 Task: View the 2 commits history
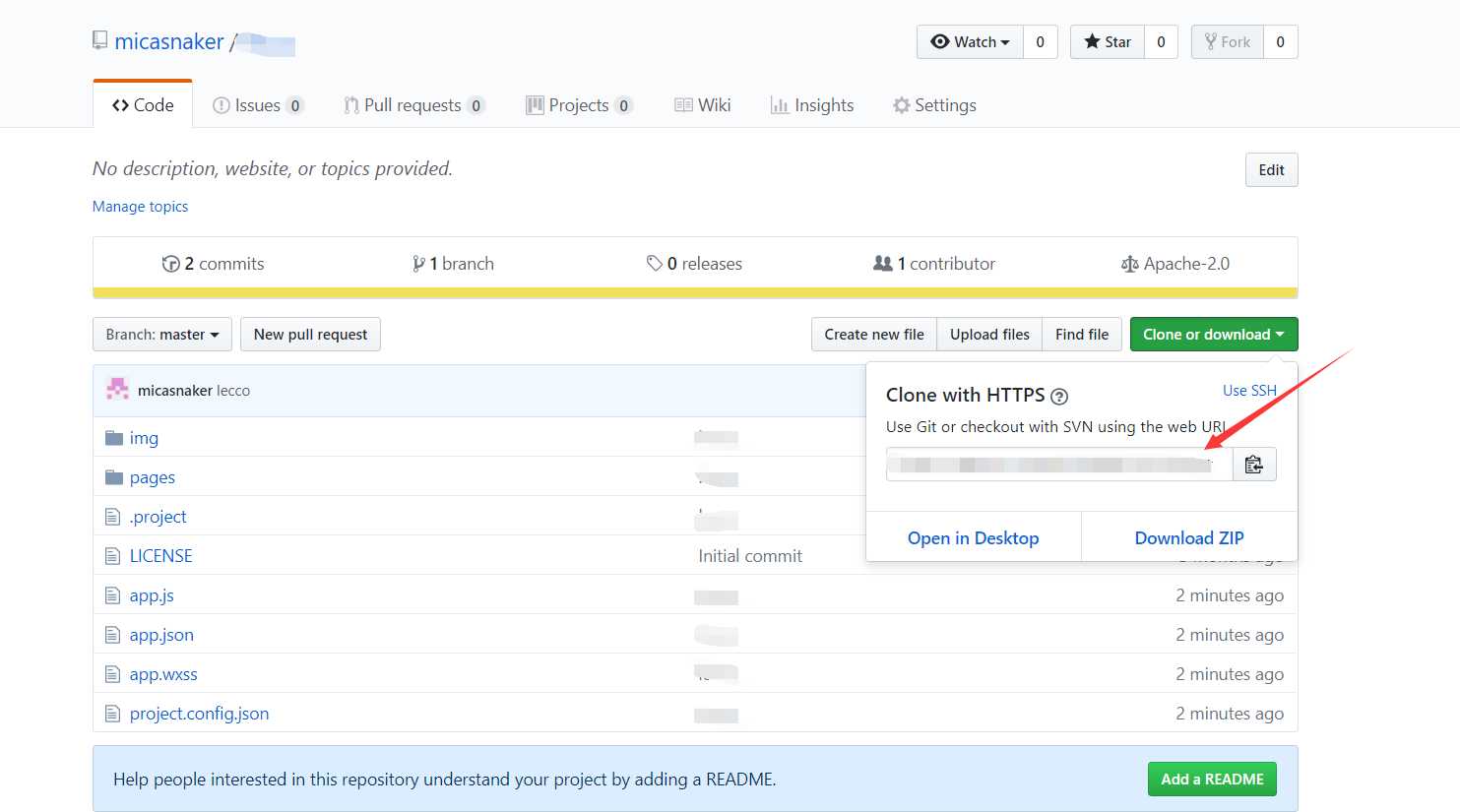pos(213,264)
